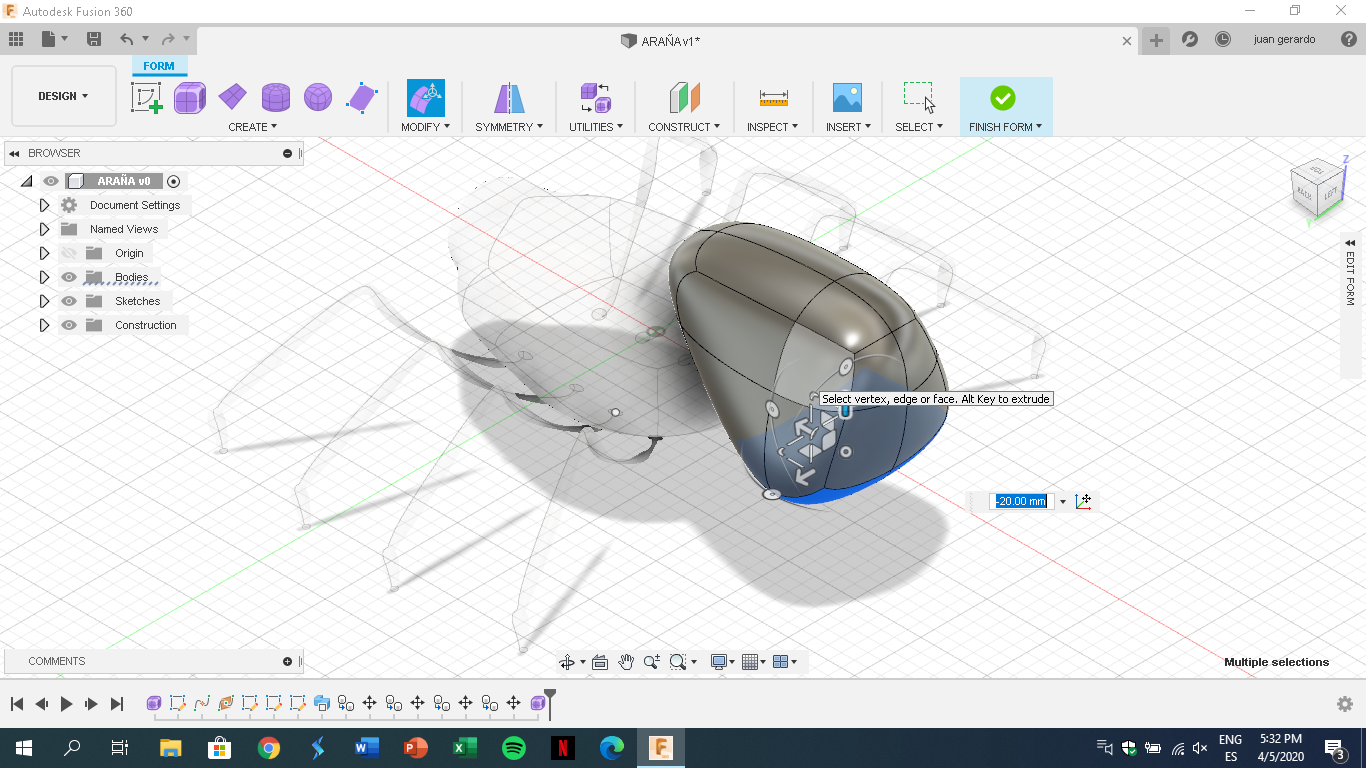Open the CREATE dropdown menu
The width and height of the screenshot is (1366, 768).
253,126
